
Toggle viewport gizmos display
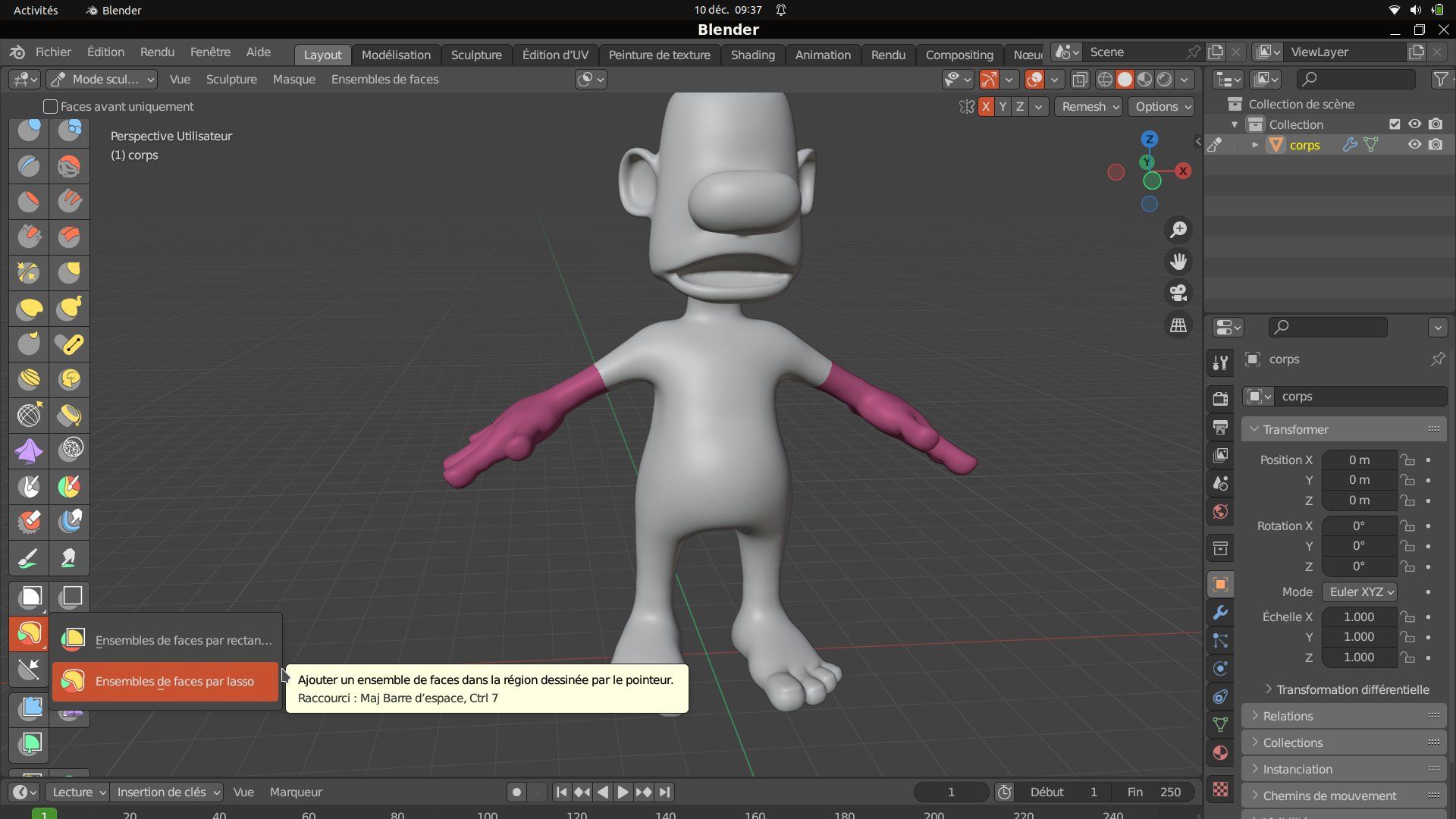(988, 79)
